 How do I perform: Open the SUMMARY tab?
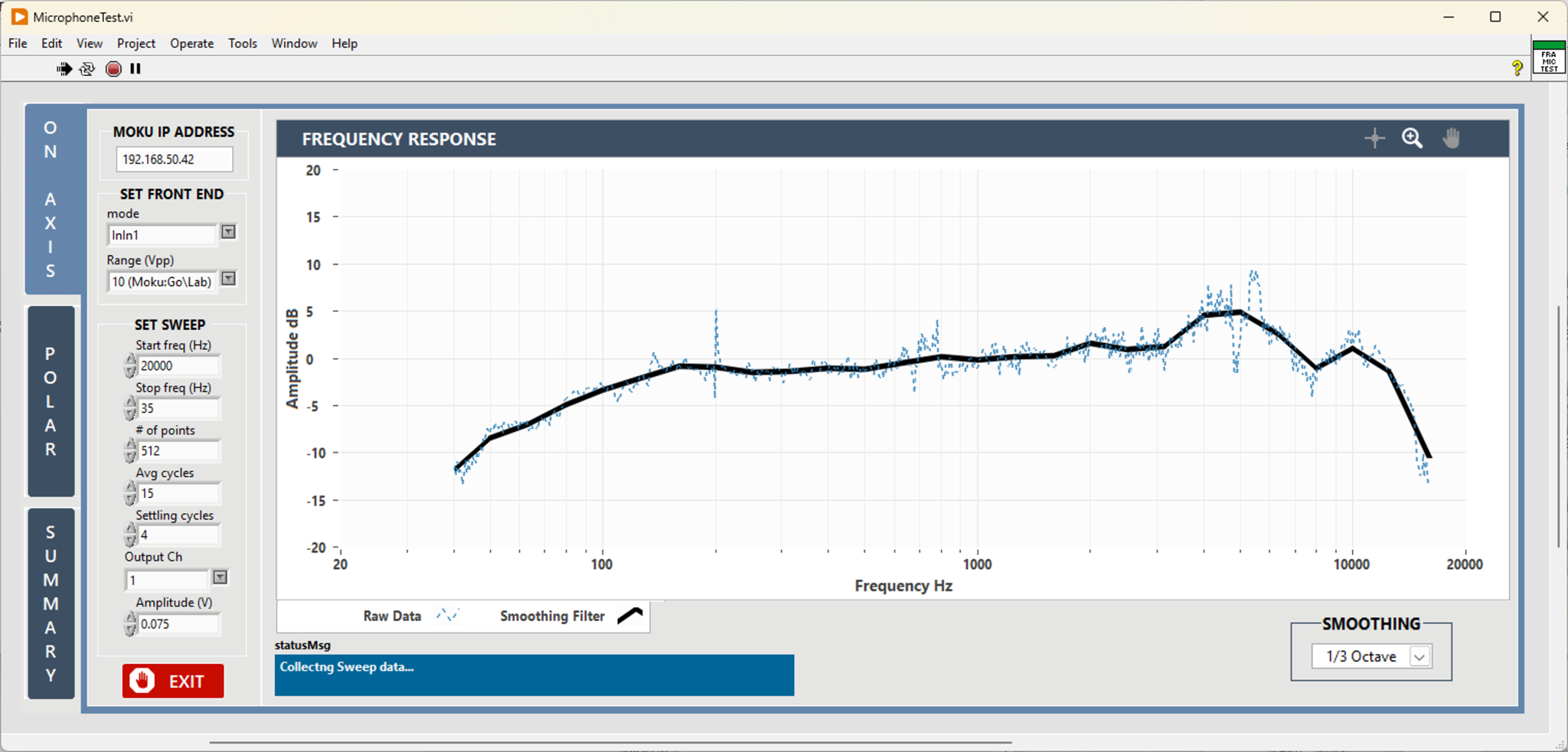pyautogui.click(x=51, y=602)
